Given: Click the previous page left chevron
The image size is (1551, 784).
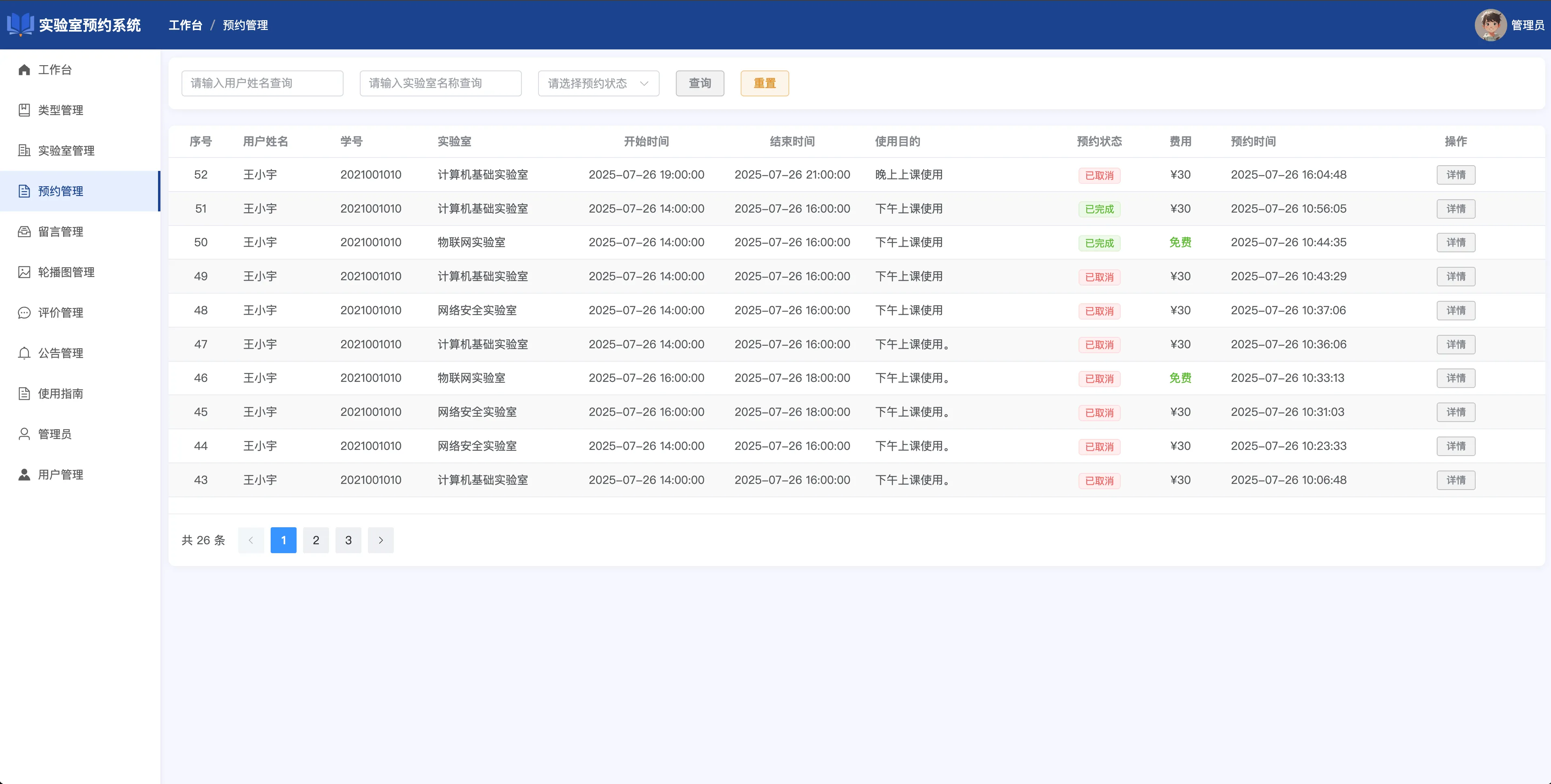Looking at the screenshot, I should pyautogui.click(x=251, y=540).
